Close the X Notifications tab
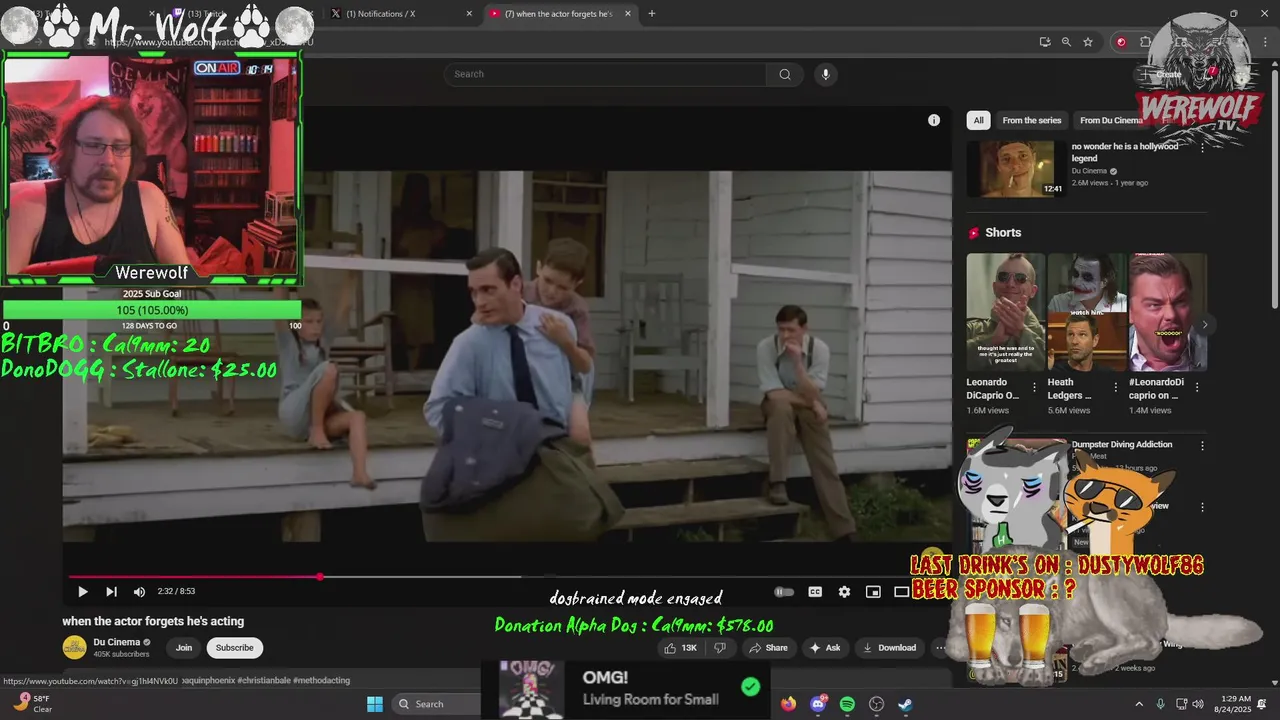This screenshot has height=720, width=1280. (x=469, y=14)
